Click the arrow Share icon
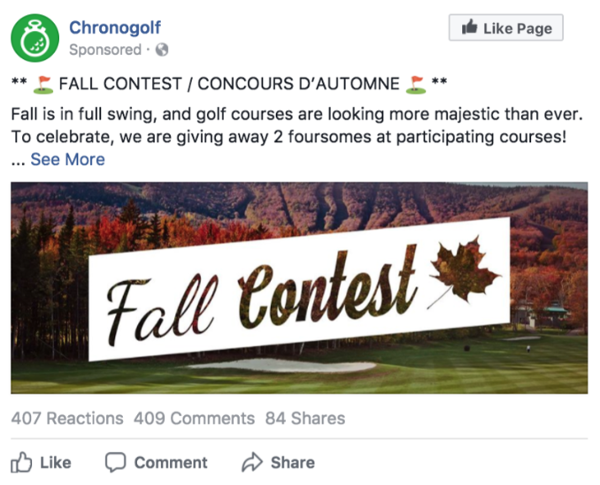Screen dimensions: 600x485 [252, 462]
